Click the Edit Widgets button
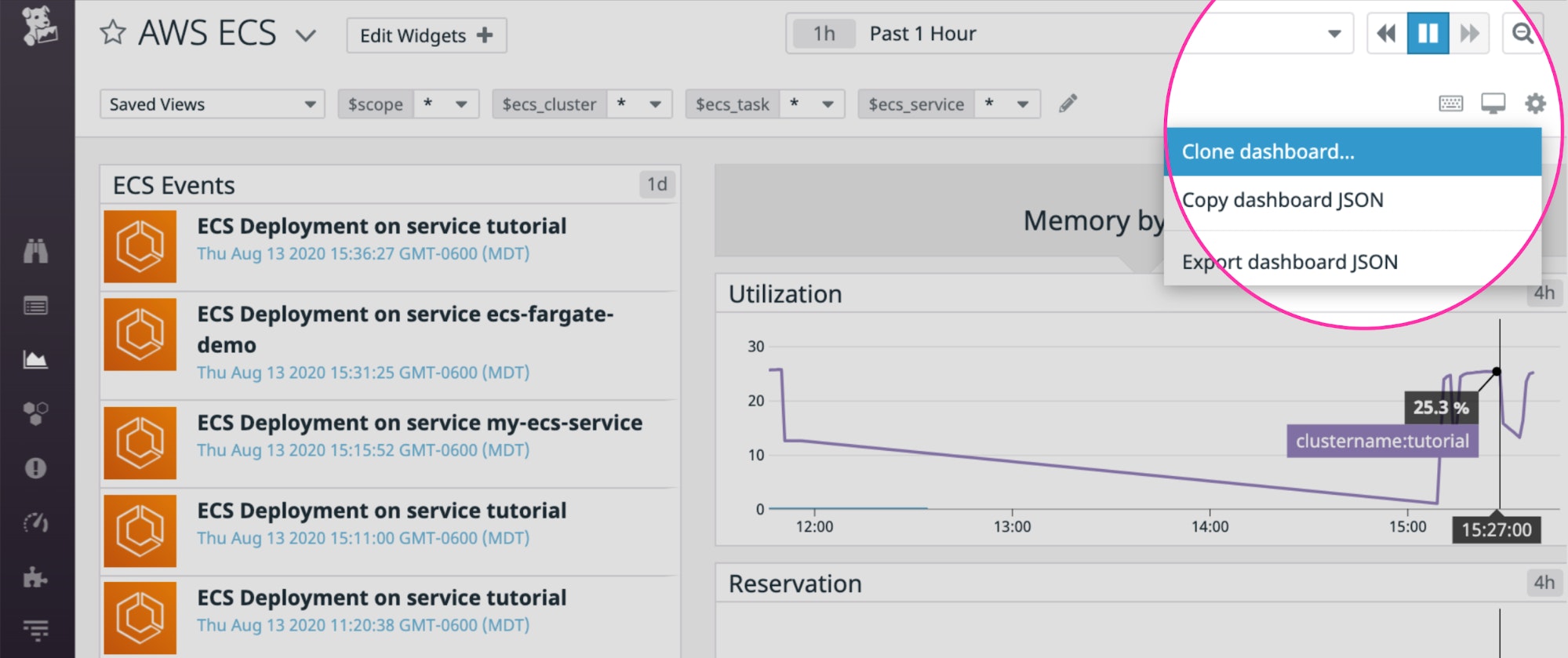This screenshot has height=658, width=1568. [x=427, y=35]
